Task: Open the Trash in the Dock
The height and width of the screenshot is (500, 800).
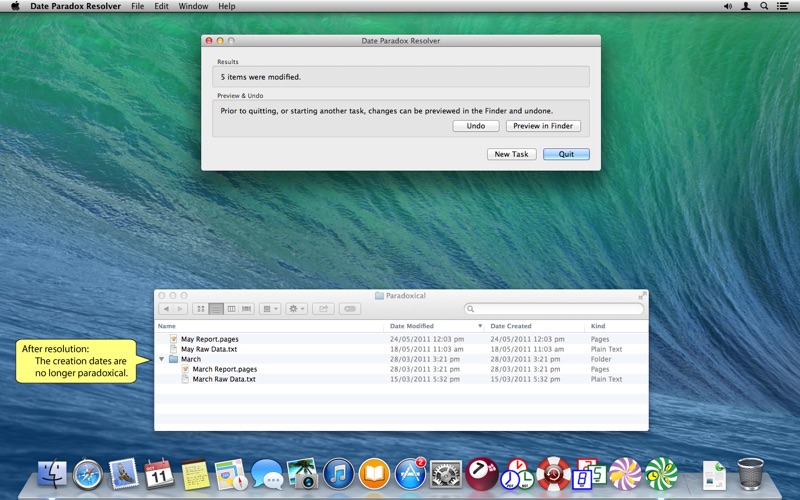Action: click(x=751, y=474)
